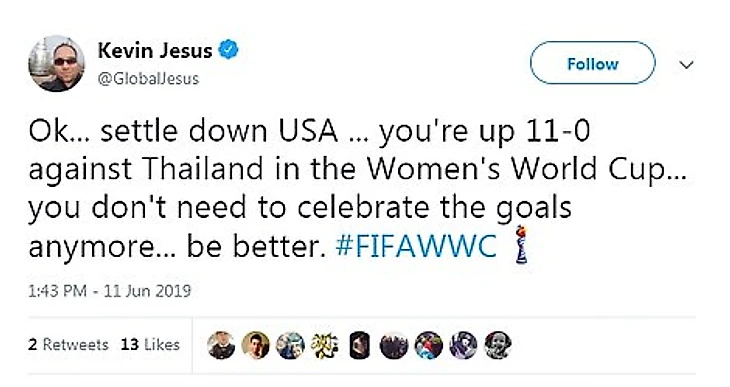This screenshot has width=730, height=387.
Task: Open last black-and-white liker avatar
Action: point(498,345)
